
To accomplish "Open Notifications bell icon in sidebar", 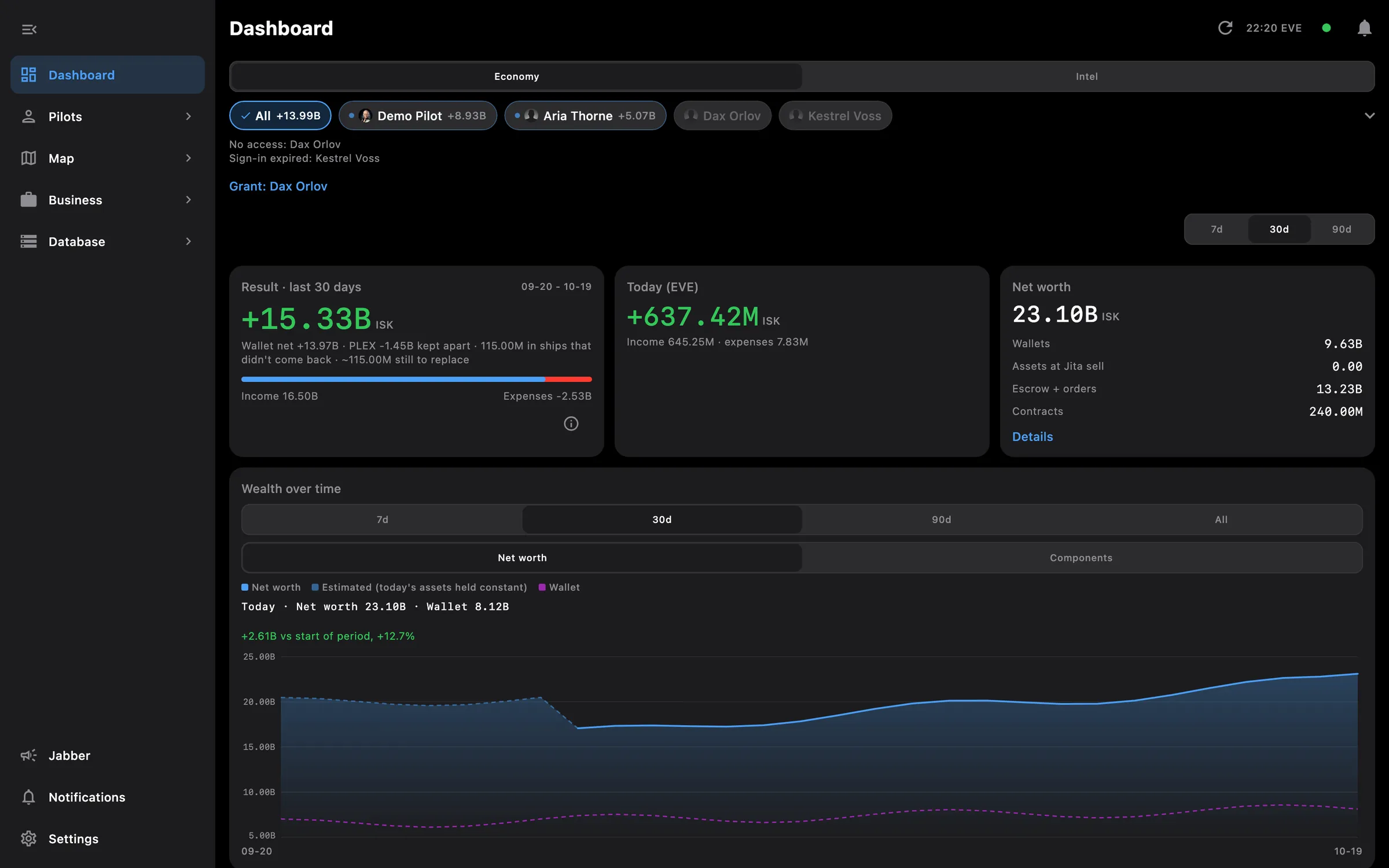I will click(x=28, y=797).
